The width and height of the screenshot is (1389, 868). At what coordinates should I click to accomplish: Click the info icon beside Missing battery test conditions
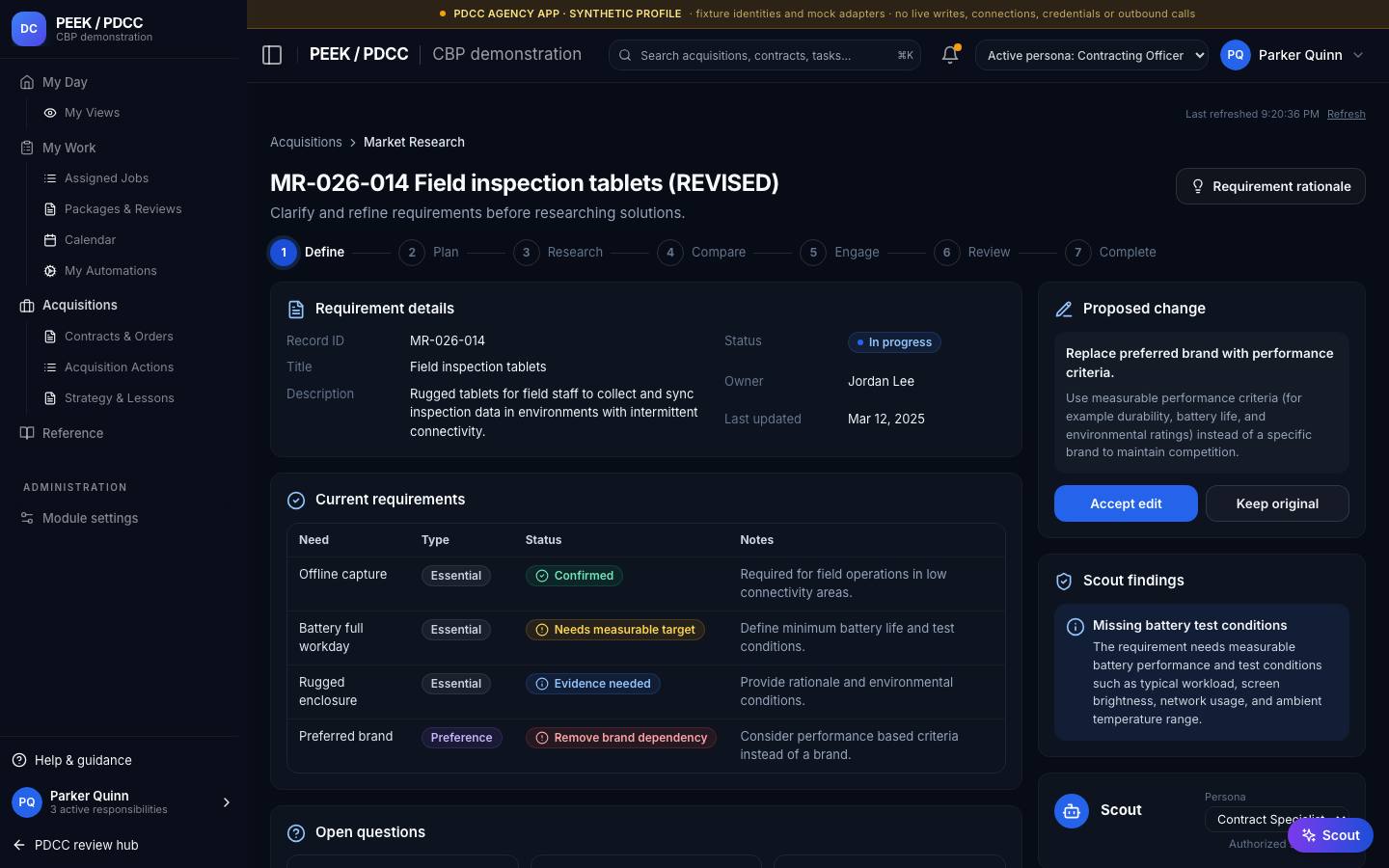(1076, 627)
